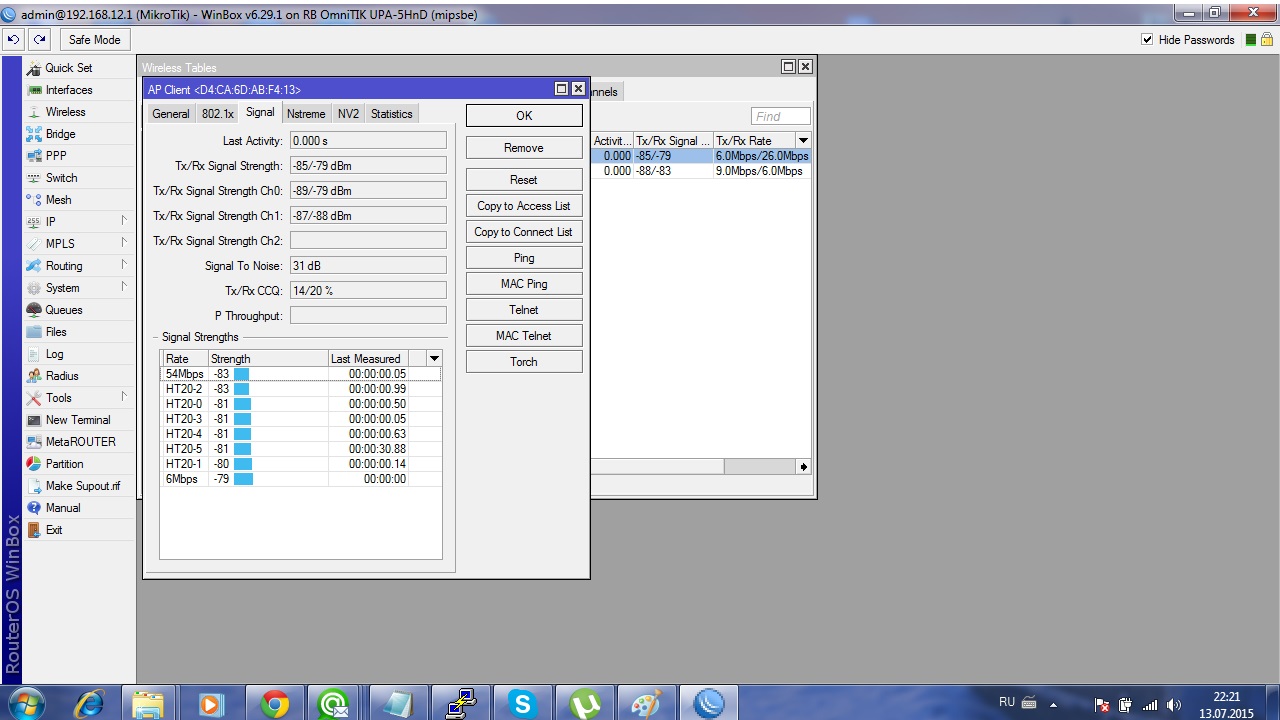The width and height of the screenshot is (1280, 720).
Task: Open the Bridge menu item
Action: point(60,134)
